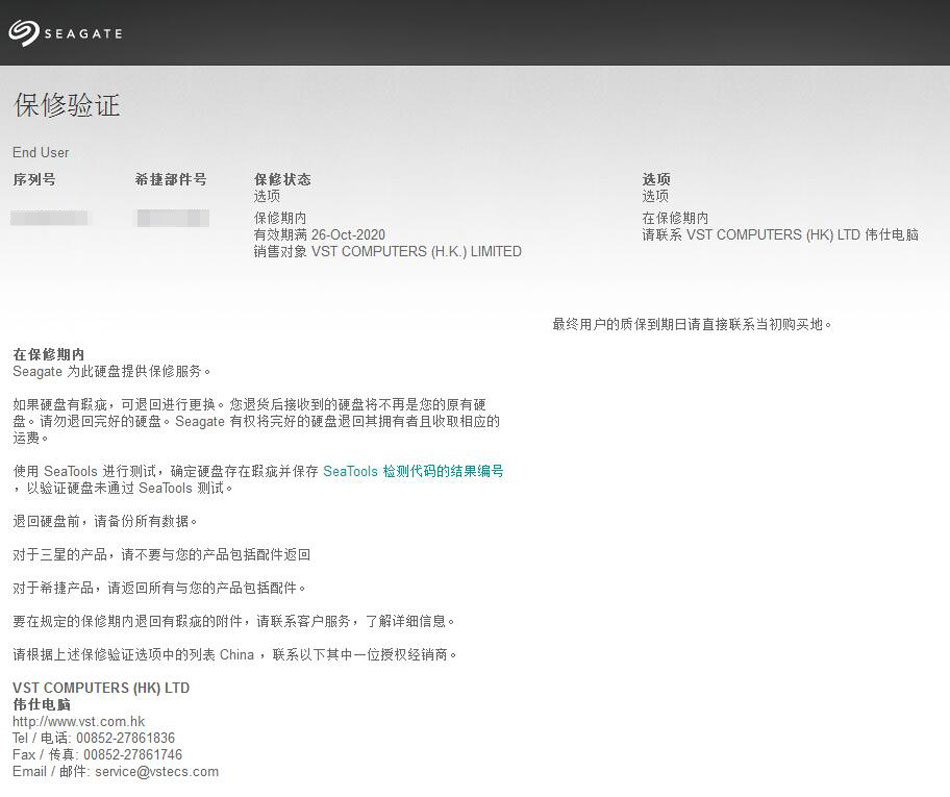Click the 选项 column header
Image resolution: width=950 pixels, height=797 pixels.
point(658,179)
